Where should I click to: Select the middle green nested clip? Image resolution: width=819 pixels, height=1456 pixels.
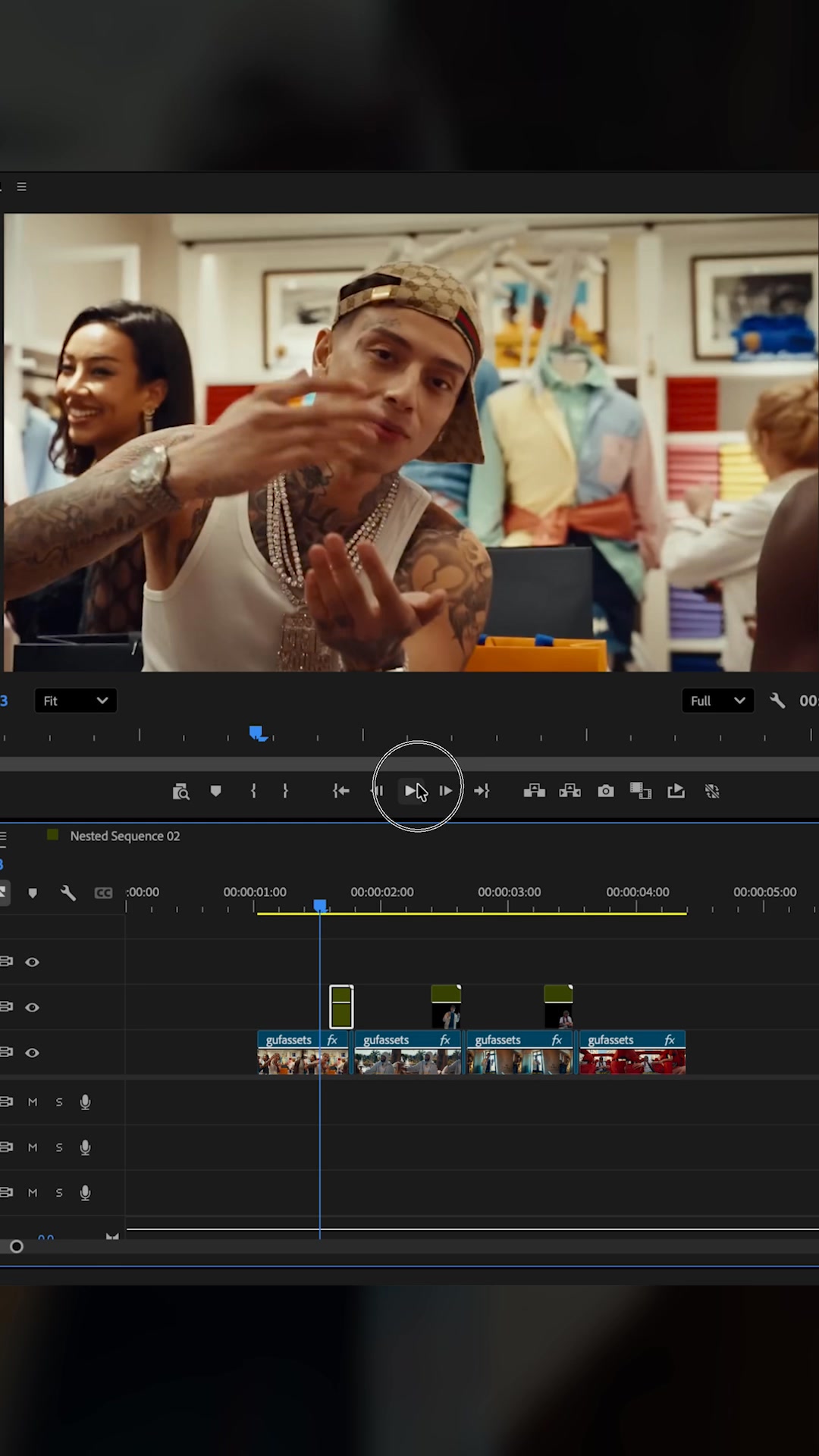[x=446, y=1006]
